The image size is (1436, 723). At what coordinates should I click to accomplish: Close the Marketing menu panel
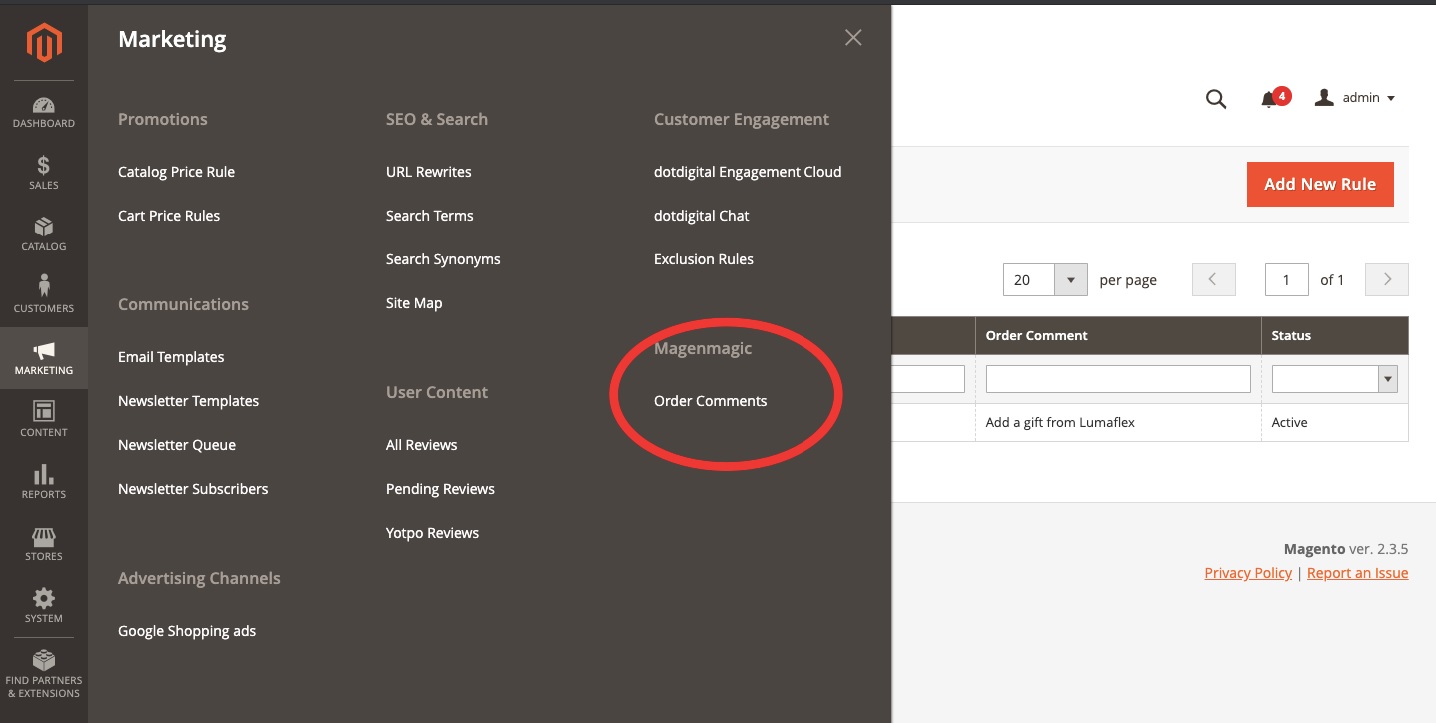pos(853,38)
